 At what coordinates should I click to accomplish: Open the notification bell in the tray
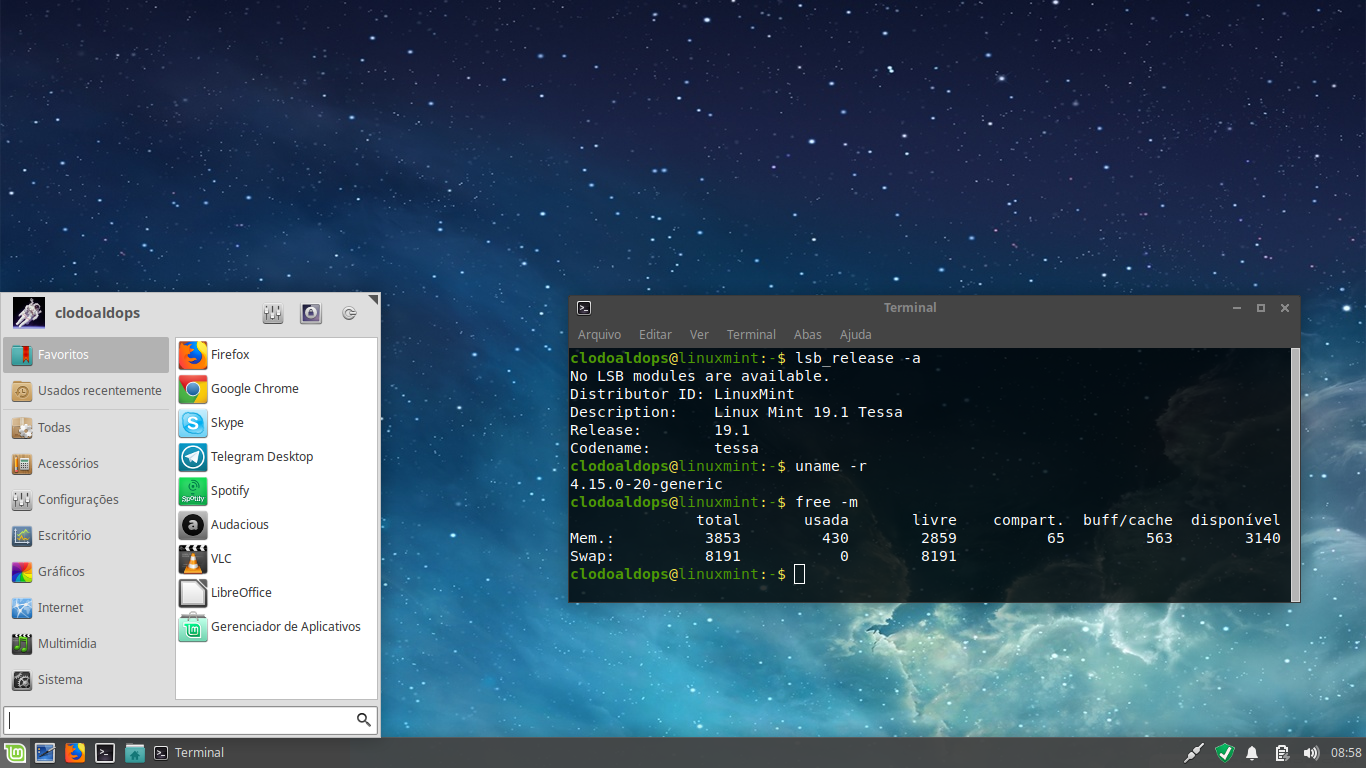[x=1252, y=753]
